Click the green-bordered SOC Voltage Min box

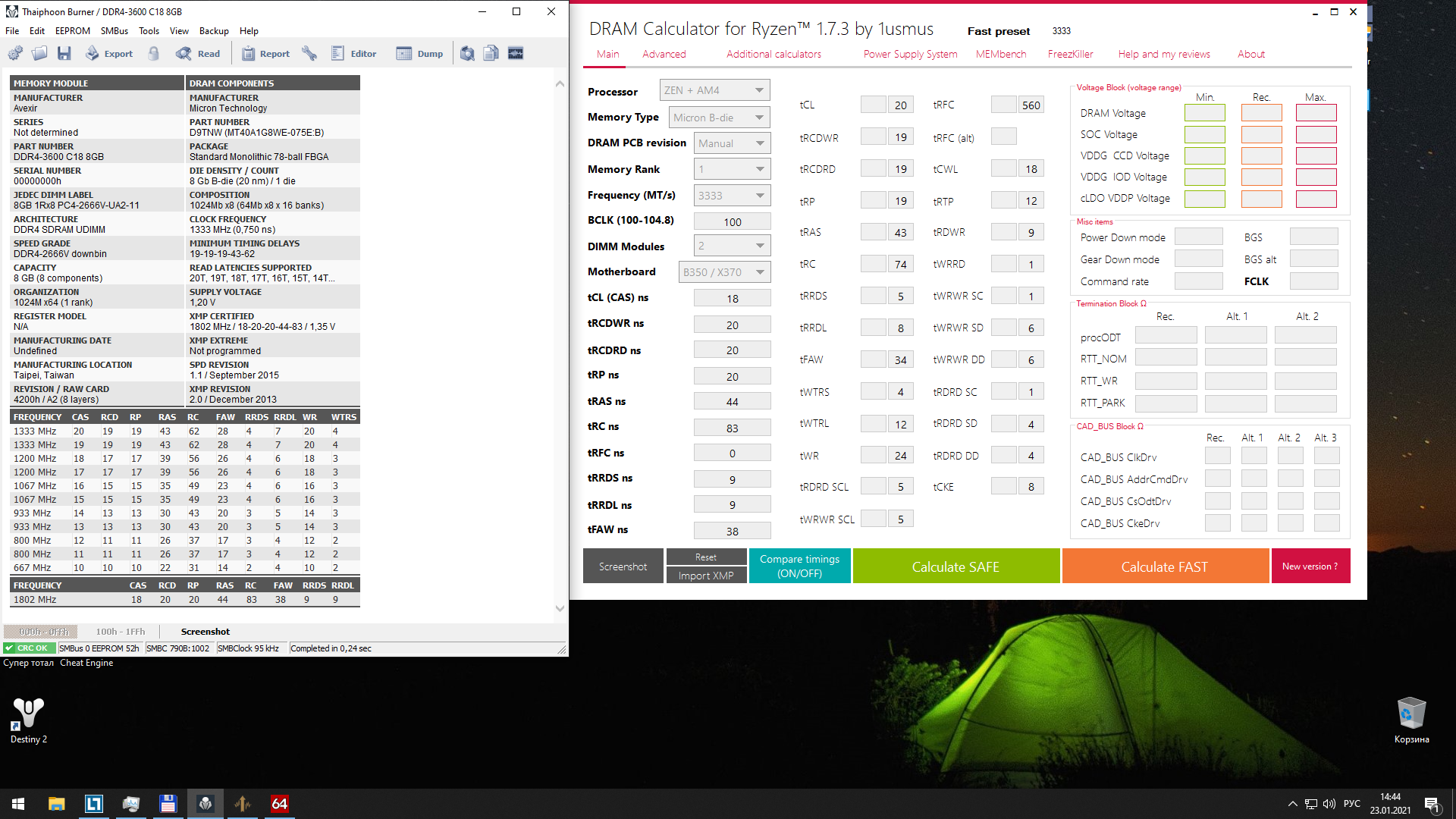tap(1204, 134)
